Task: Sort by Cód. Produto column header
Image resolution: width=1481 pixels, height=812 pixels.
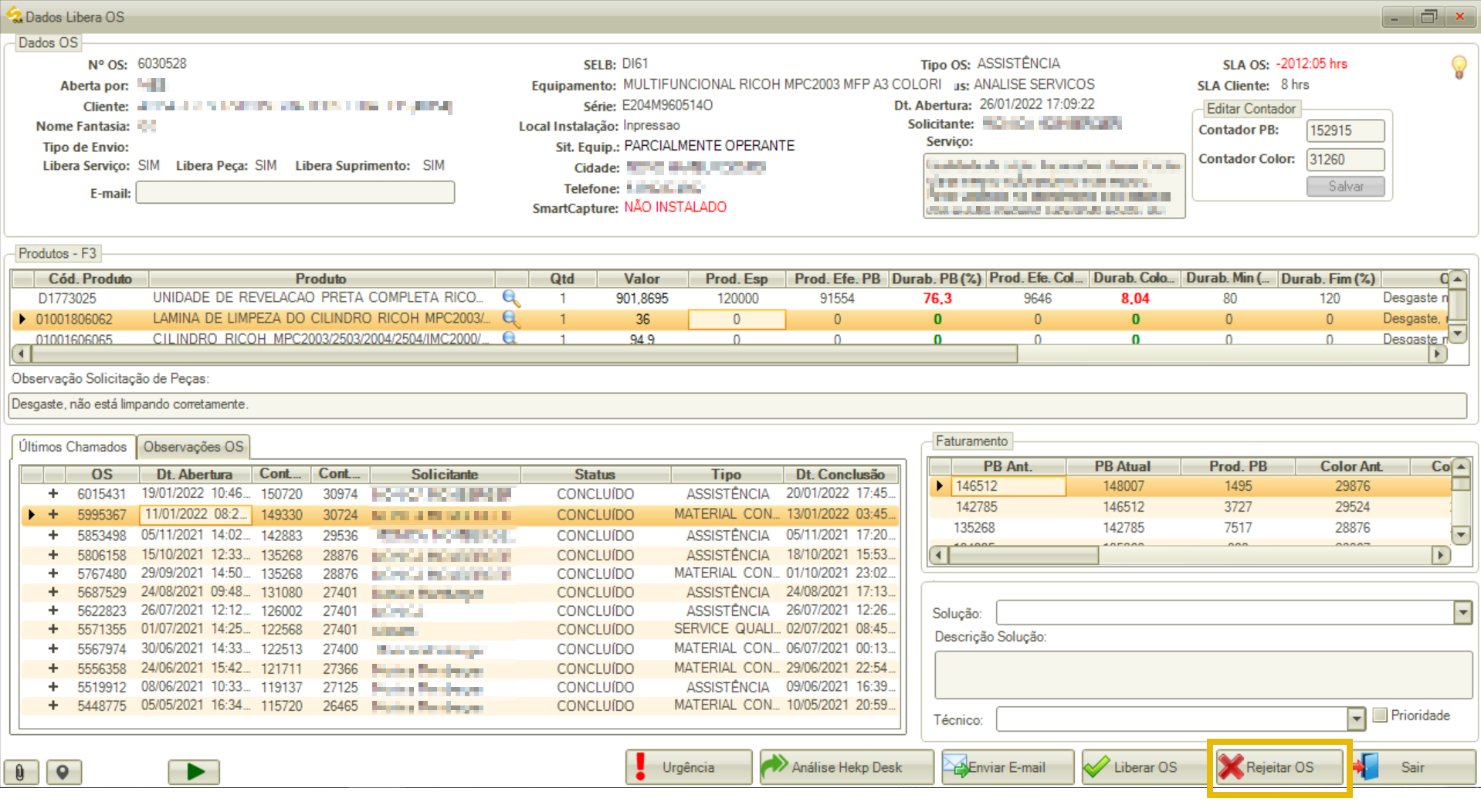Action: coord(90,279)
